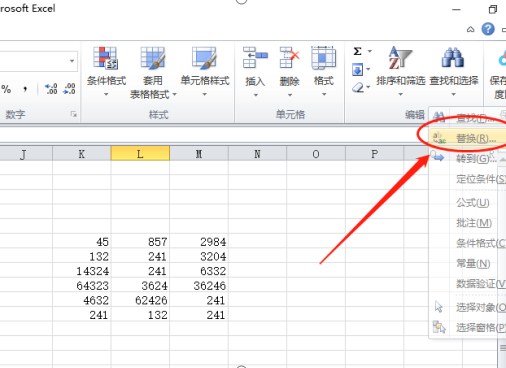Viewport: 506px width, 368px height.
Task: Open 条件格式 conditional formatting
Action: tap(106, 71)
